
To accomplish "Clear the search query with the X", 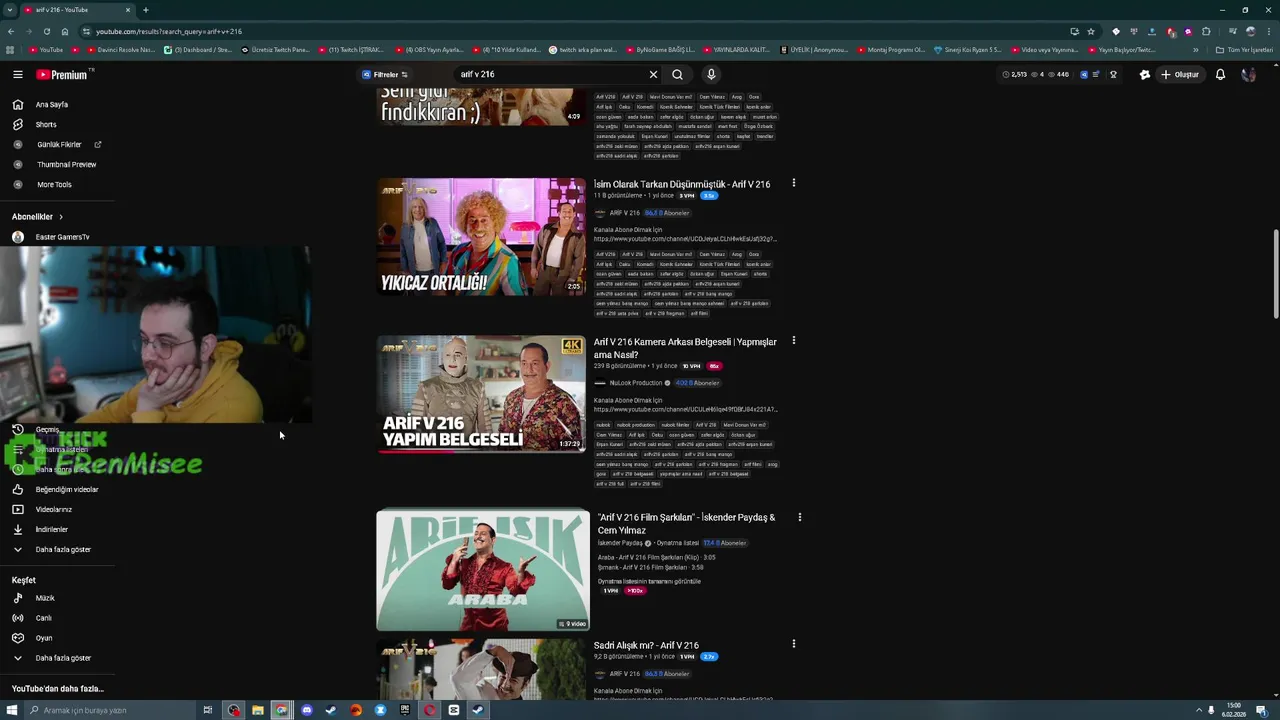I will pyautogui.click(x=653, y=74).
